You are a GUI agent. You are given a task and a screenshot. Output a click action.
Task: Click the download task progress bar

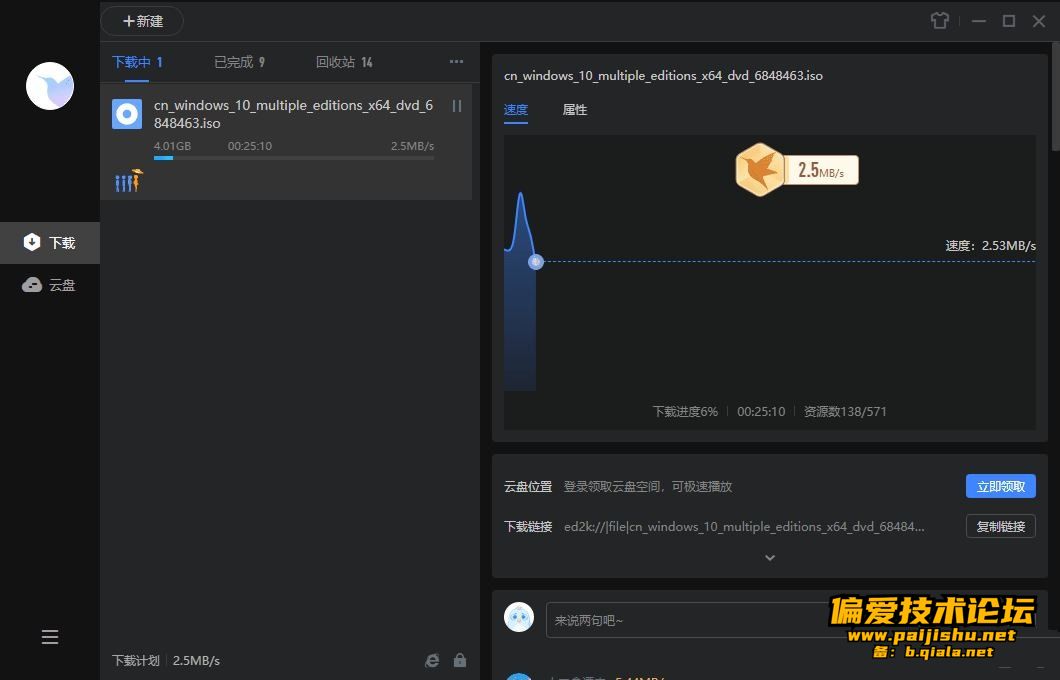(x=294, y=158)
